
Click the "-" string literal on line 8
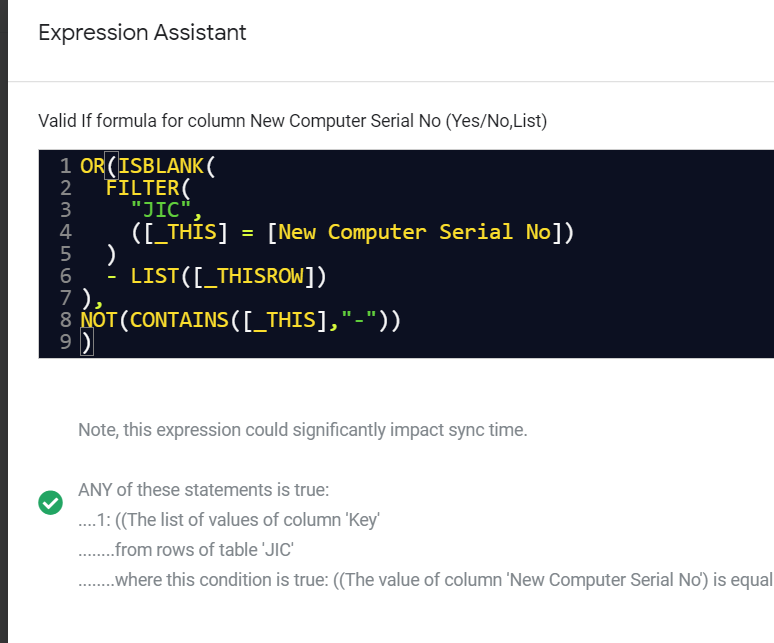coord(359,320)
